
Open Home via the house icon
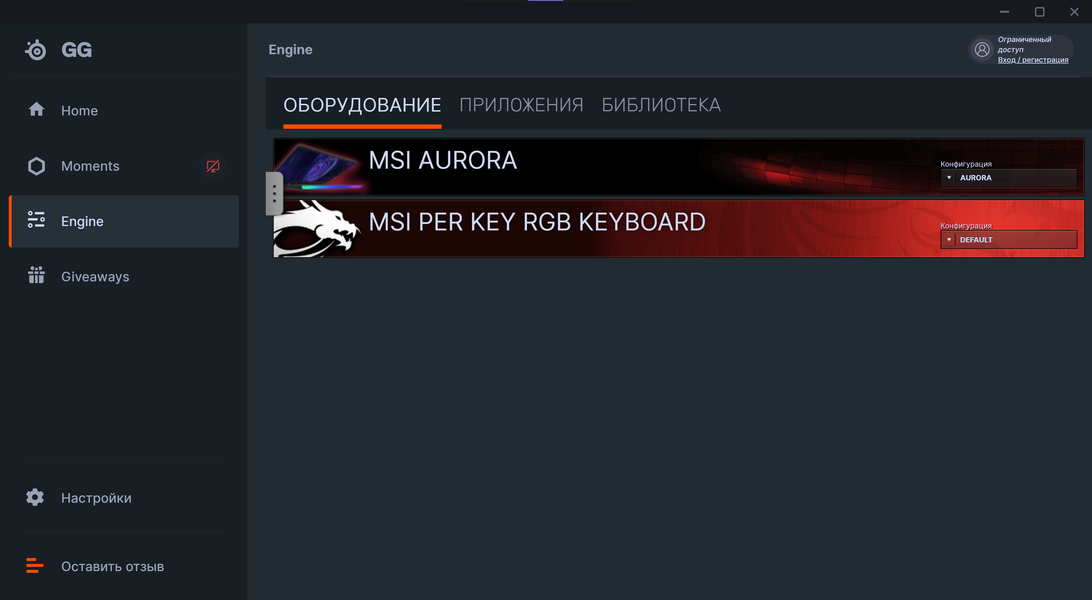click(36, 109)
